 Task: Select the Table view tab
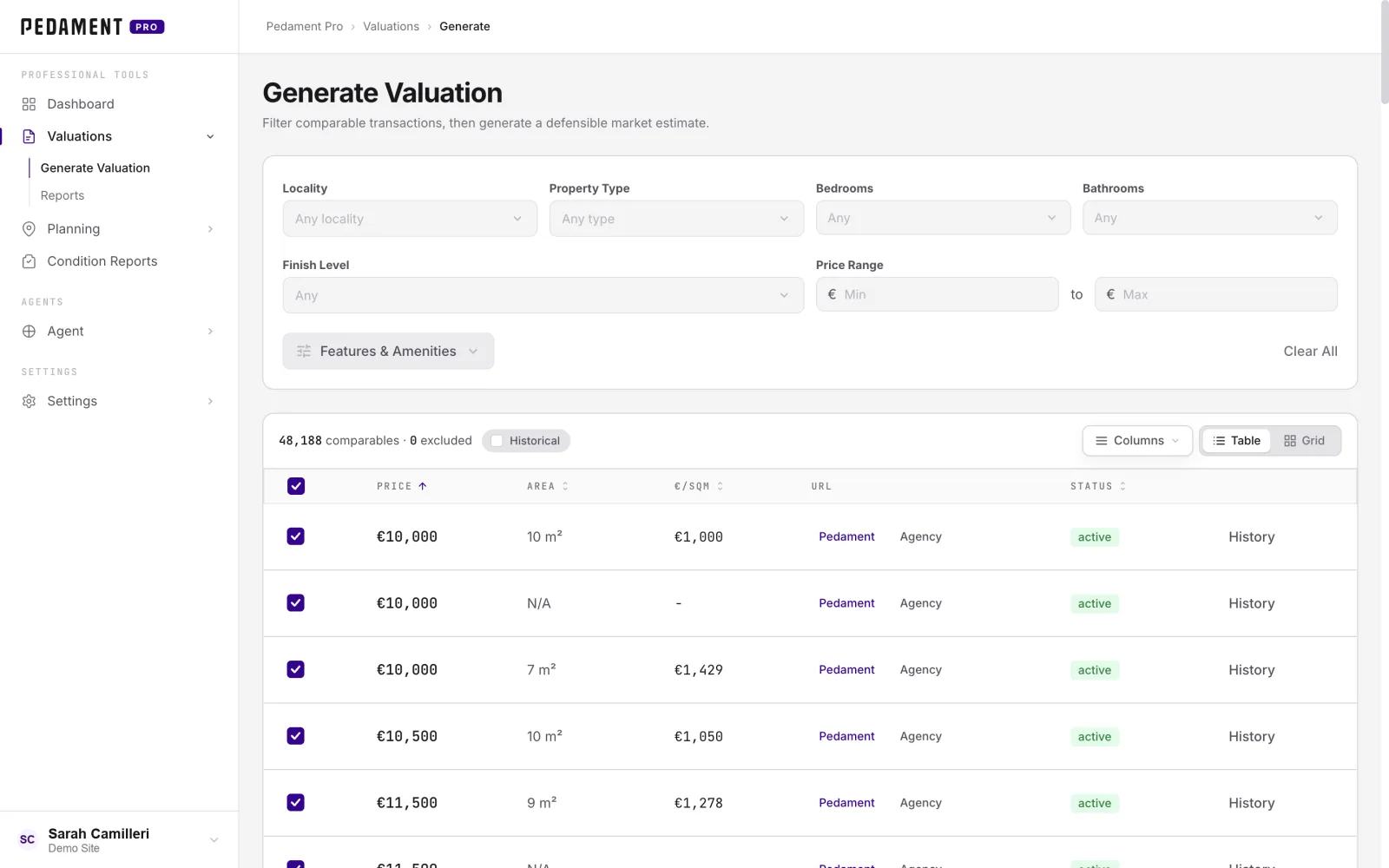click(x=1236, y=441)
